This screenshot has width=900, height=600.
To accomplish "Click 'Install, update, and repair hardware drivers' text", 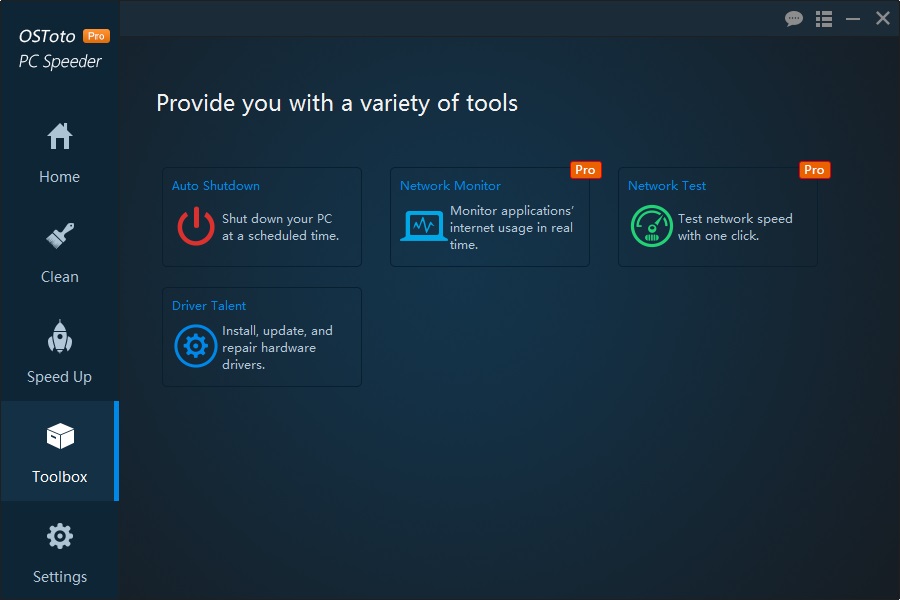I will (x=277, y=347).
